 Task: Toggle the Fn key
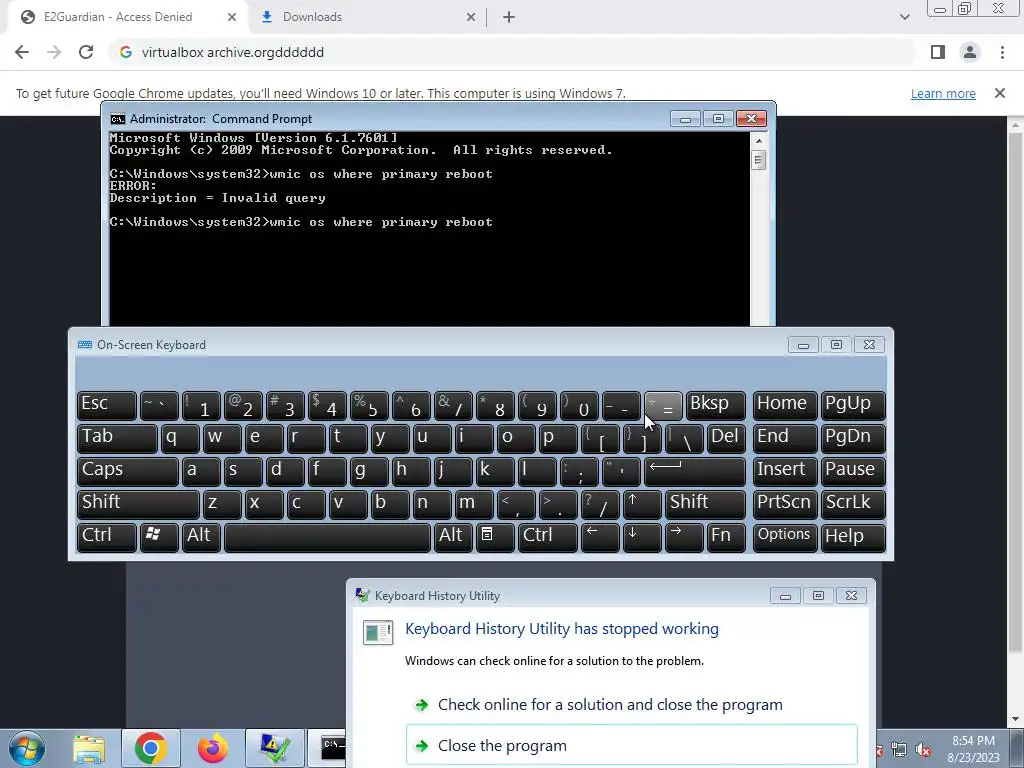point(726,537)
